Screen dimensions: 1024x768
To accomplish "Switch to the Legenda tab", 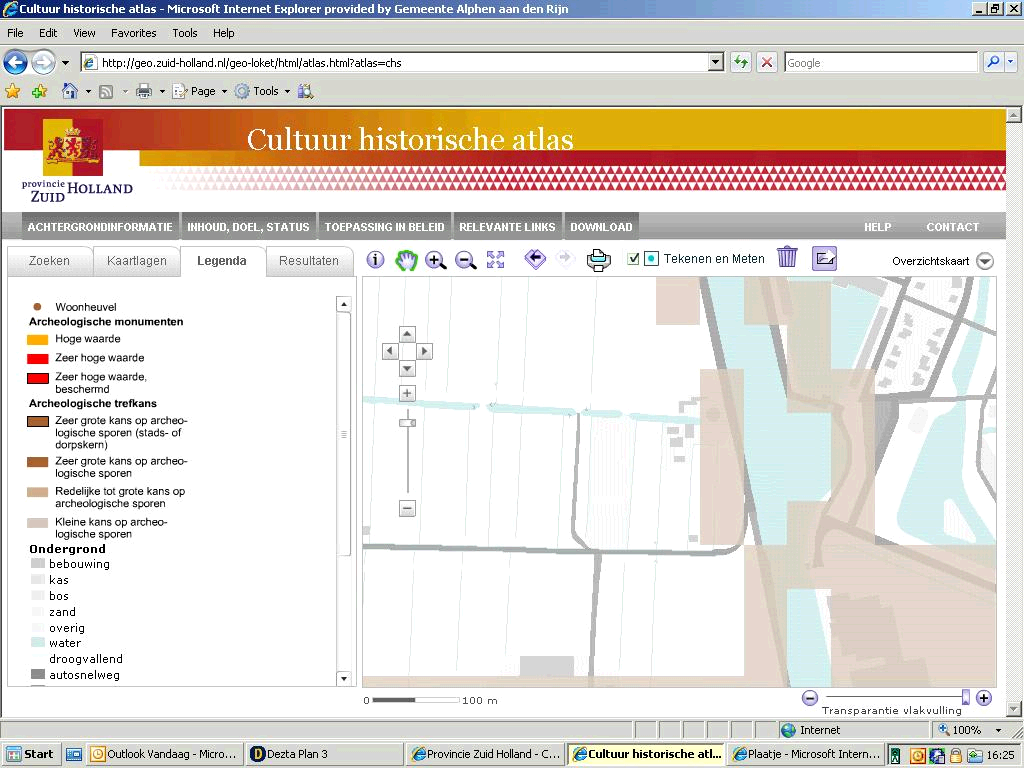I will [222, 261].
